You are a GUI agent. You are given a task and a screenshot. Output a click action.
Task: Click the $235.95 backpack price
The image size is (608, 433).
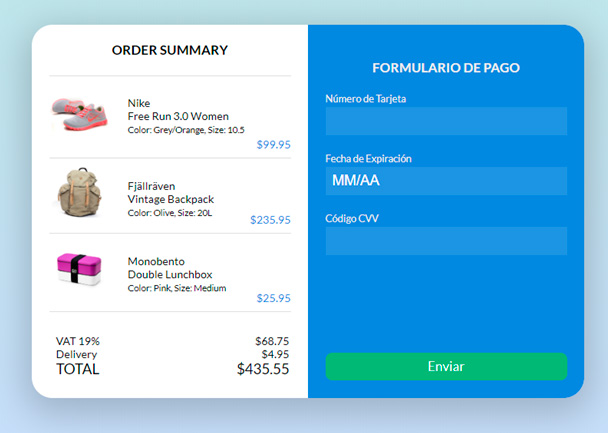tap(270, 220)
